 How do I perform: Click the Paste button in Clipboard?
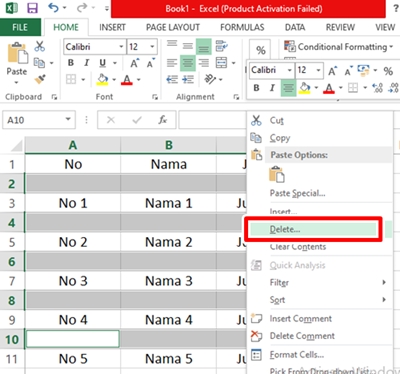click(17, 63)
